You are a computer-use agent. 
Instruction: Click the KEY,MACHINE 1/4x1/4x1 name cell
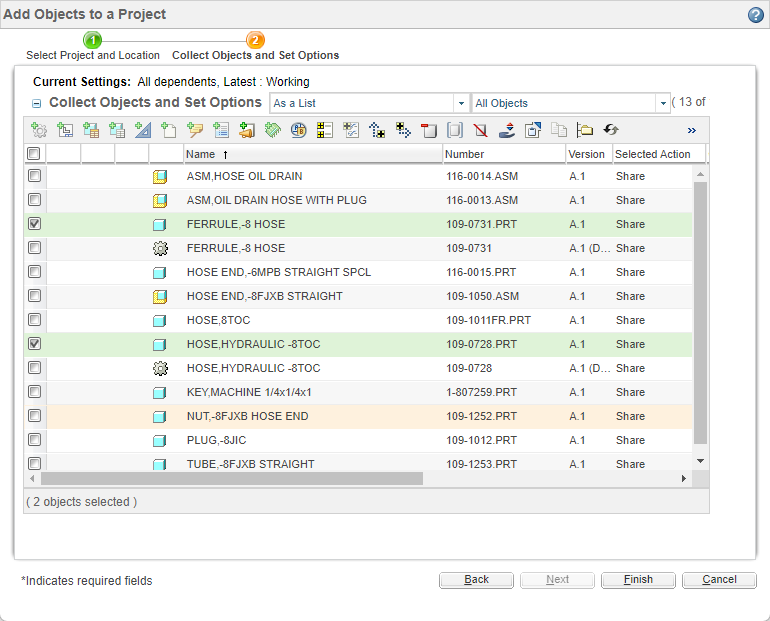(x=249, y=392)
